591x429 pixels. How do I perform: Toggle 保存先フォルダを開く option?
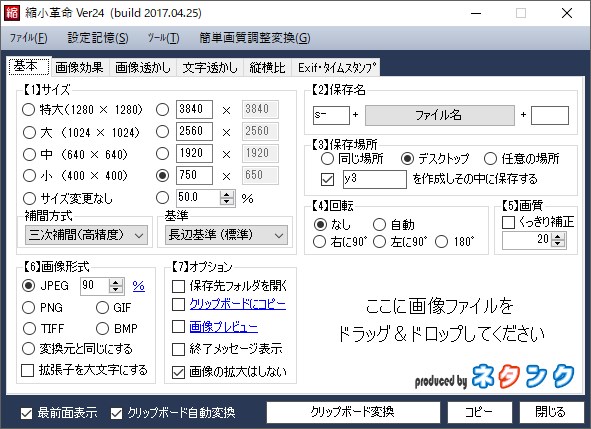[x=178, y=286]
